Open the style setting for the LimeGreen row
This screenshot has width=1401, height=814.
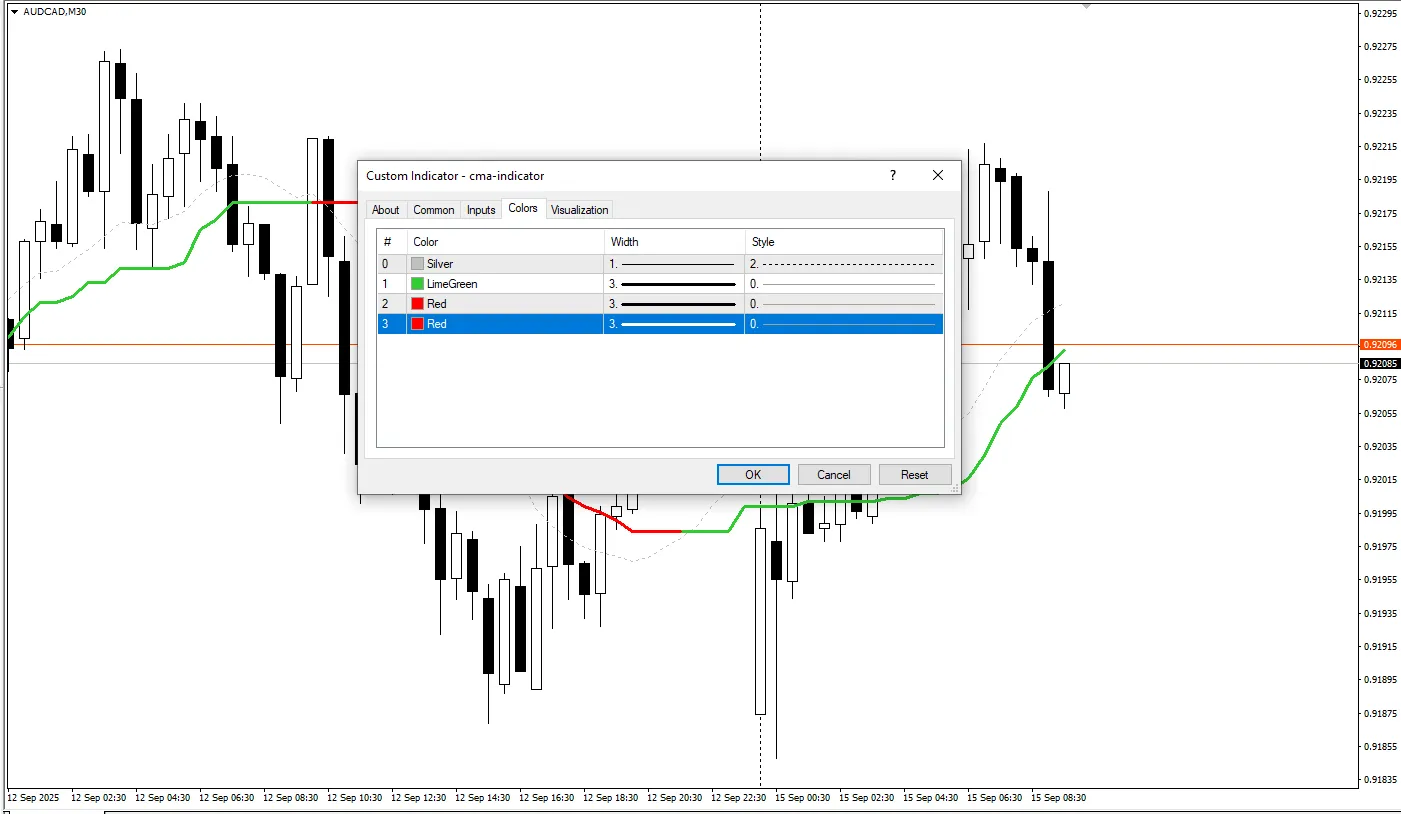844,284
